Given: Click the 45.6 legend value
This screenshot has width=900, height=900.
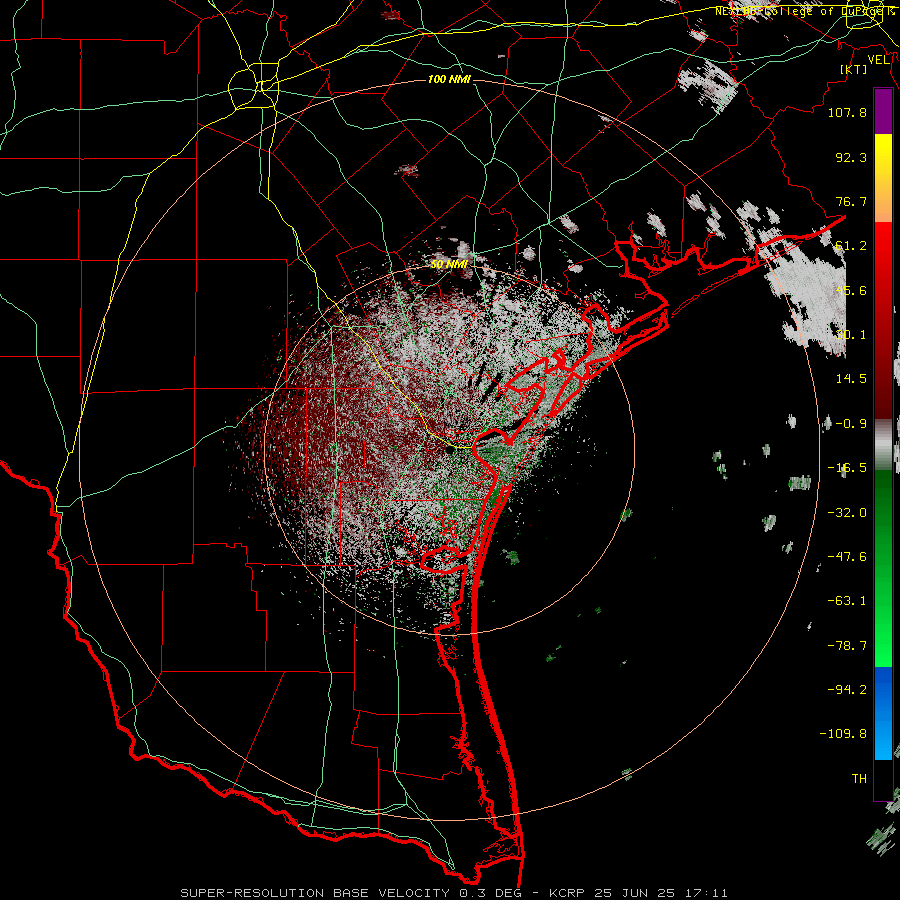Looking at the screenshot, I should coord(851,290).
